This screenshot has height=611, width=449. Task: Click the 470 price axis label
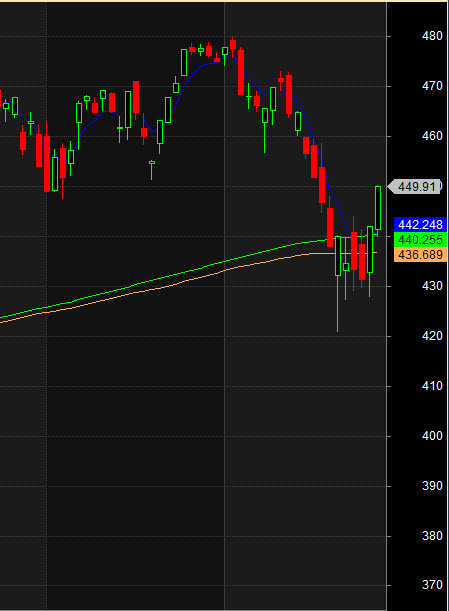432,86
